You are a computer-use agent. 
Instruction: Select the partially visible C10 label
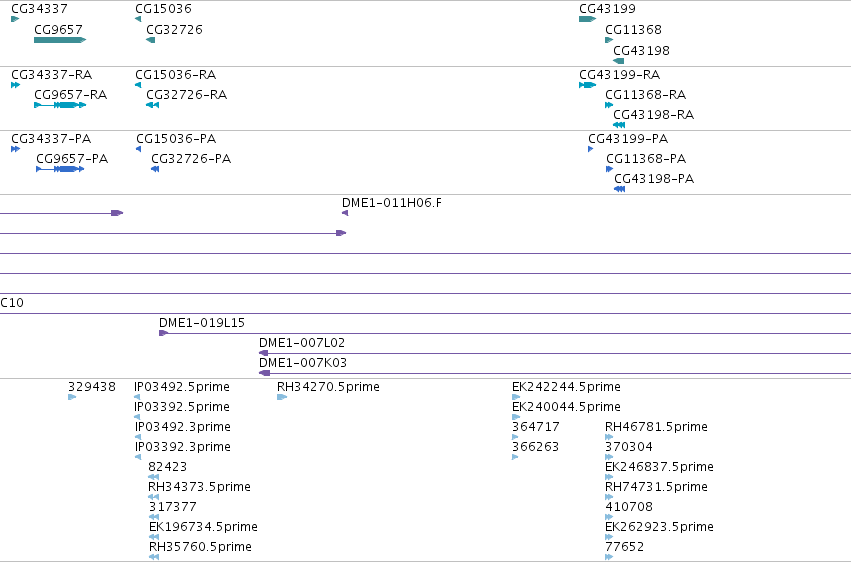[x=12, y=302]
